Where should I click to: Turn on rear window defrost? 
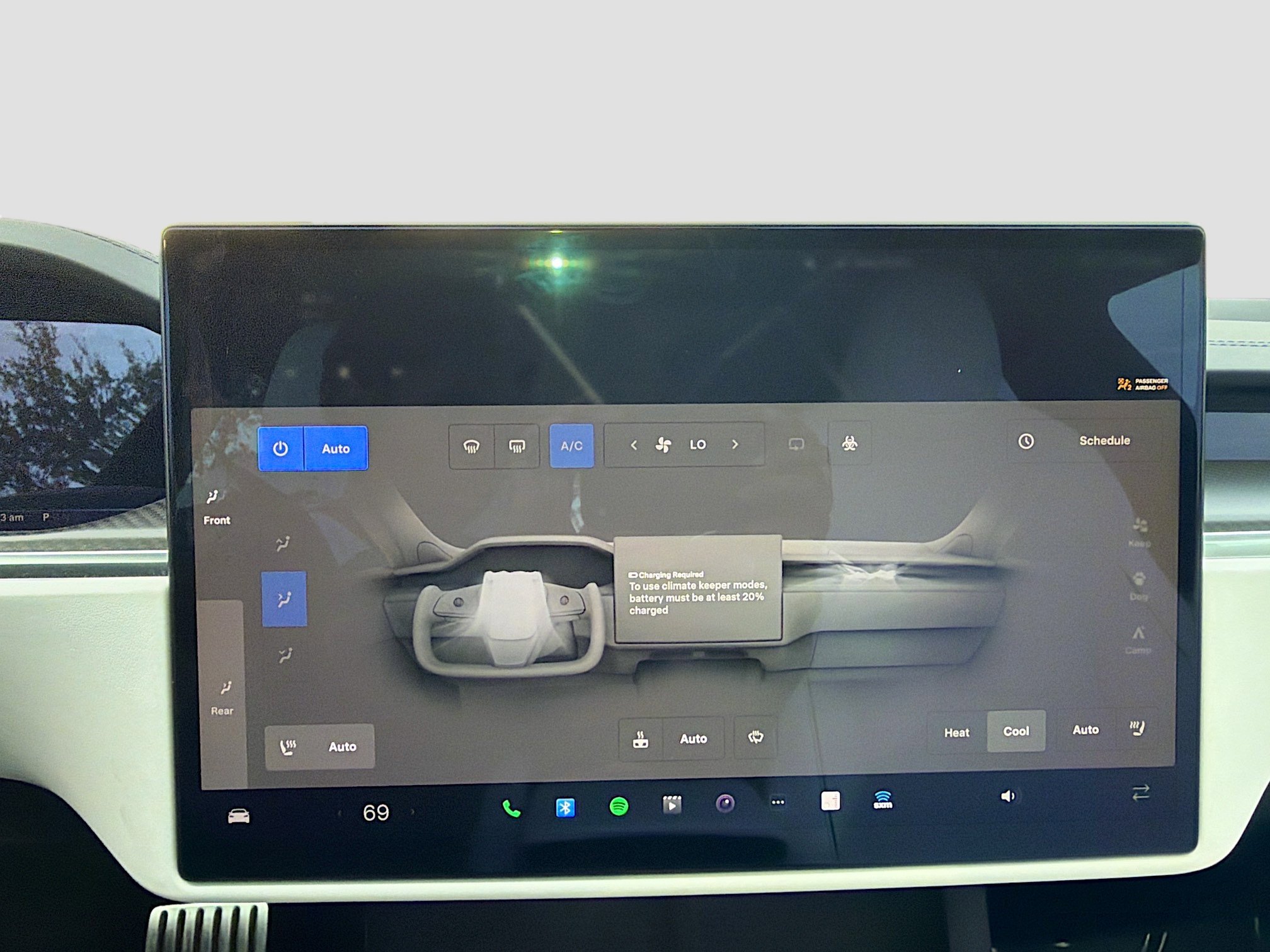pyautogui.click(x=517, y=446)
